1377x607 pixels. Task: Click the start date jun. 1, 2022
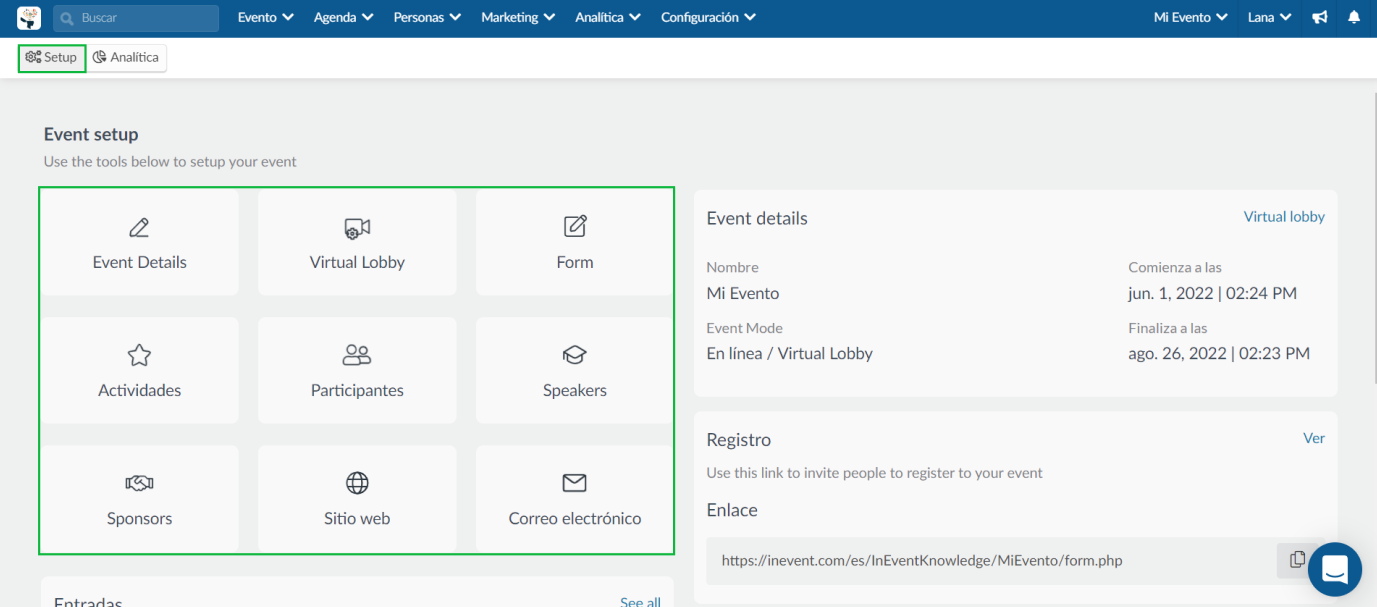[1213, 294]
